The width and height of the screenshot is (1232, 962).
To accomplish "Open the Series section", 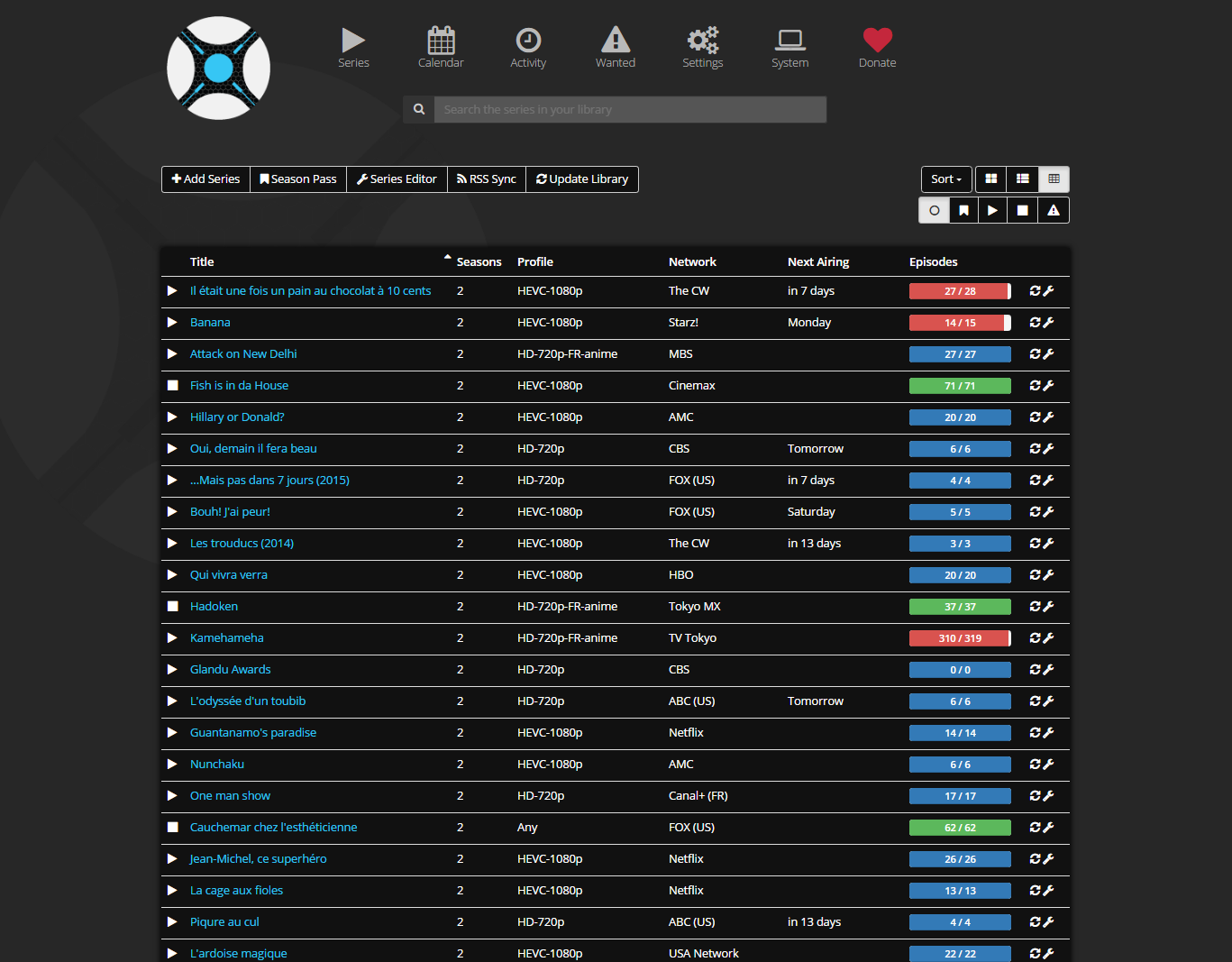I will pyautogui.click(x=353, y=48).
